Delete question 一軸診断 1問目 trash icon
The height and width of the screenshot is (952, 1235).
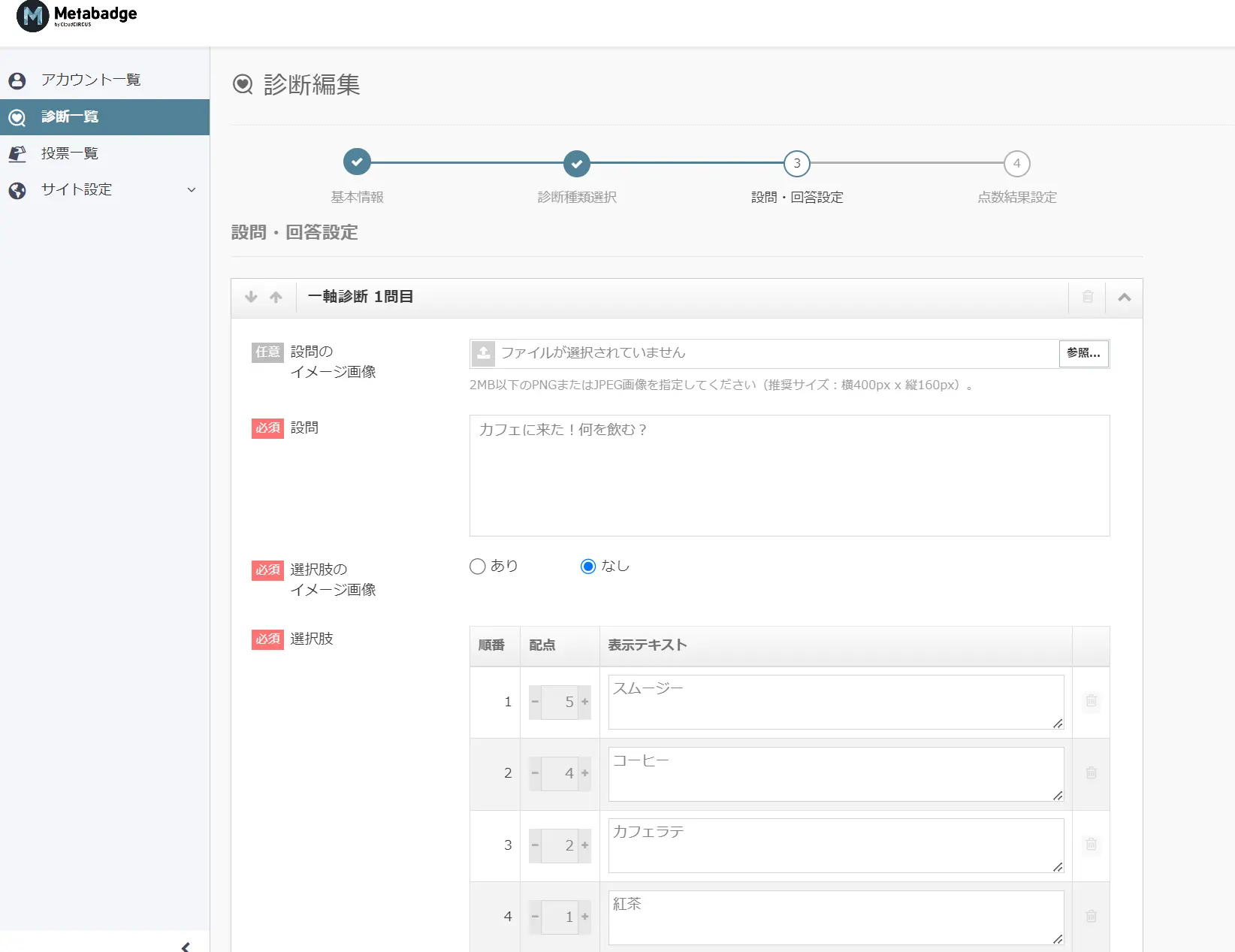pos(1087,297)
